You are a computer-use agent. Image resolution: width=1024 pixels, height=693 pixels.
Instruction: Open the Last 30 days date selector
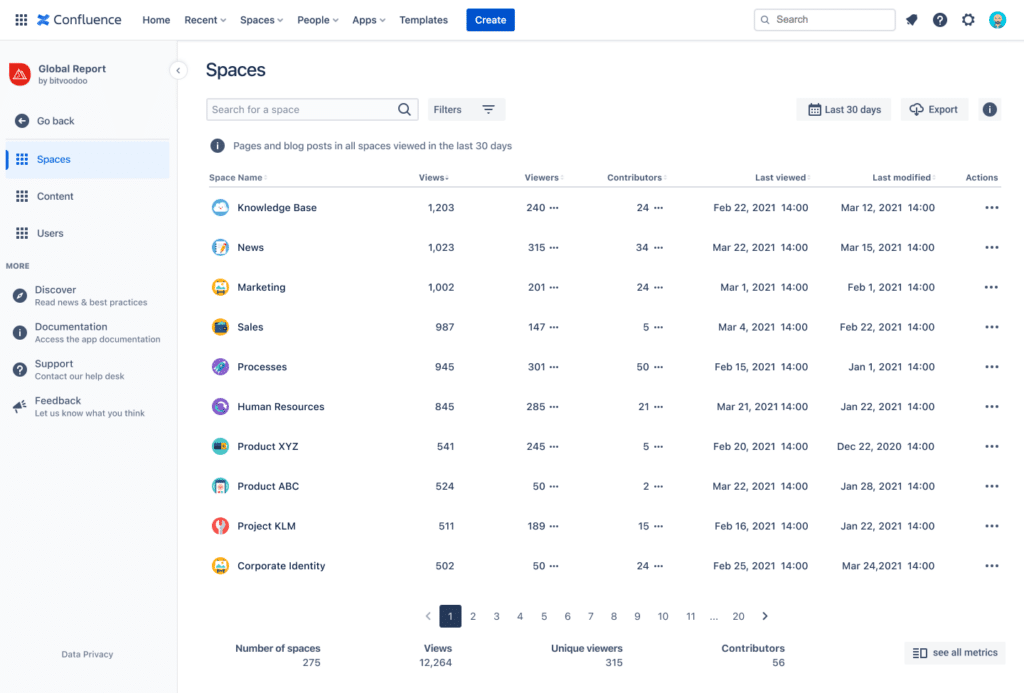tap(844, 109)
